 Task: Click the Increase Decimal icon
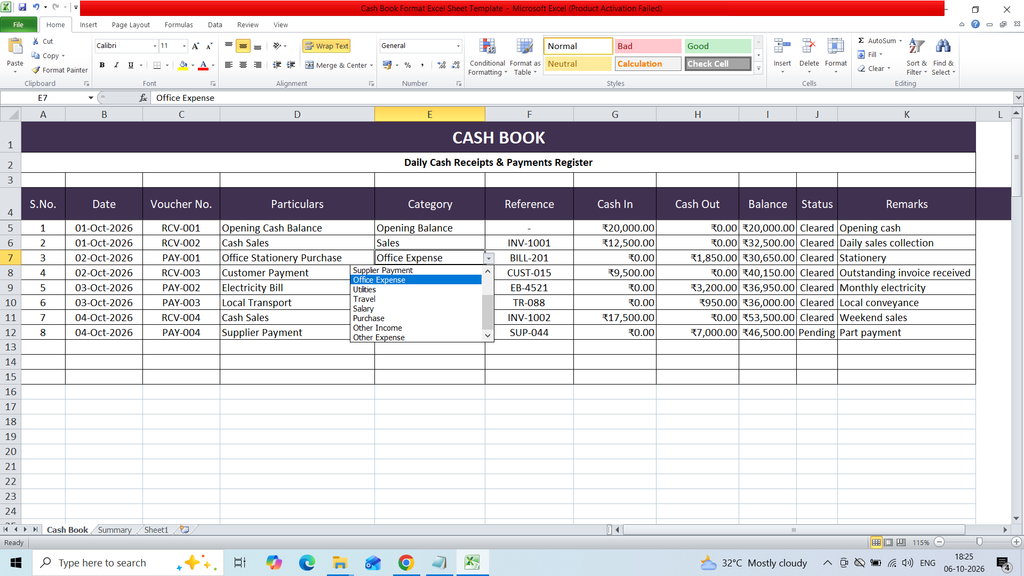tap(441, 65)
